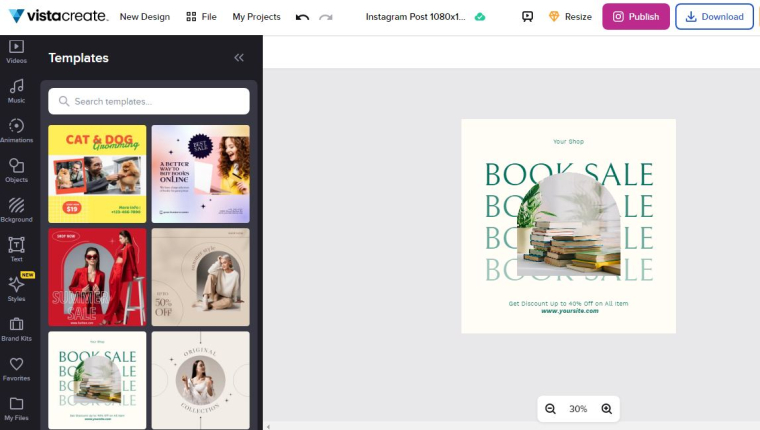Screen dimensions: 760x430
Task: Open the Videos panel in sidebar
Action: click(x=16, y=51)
